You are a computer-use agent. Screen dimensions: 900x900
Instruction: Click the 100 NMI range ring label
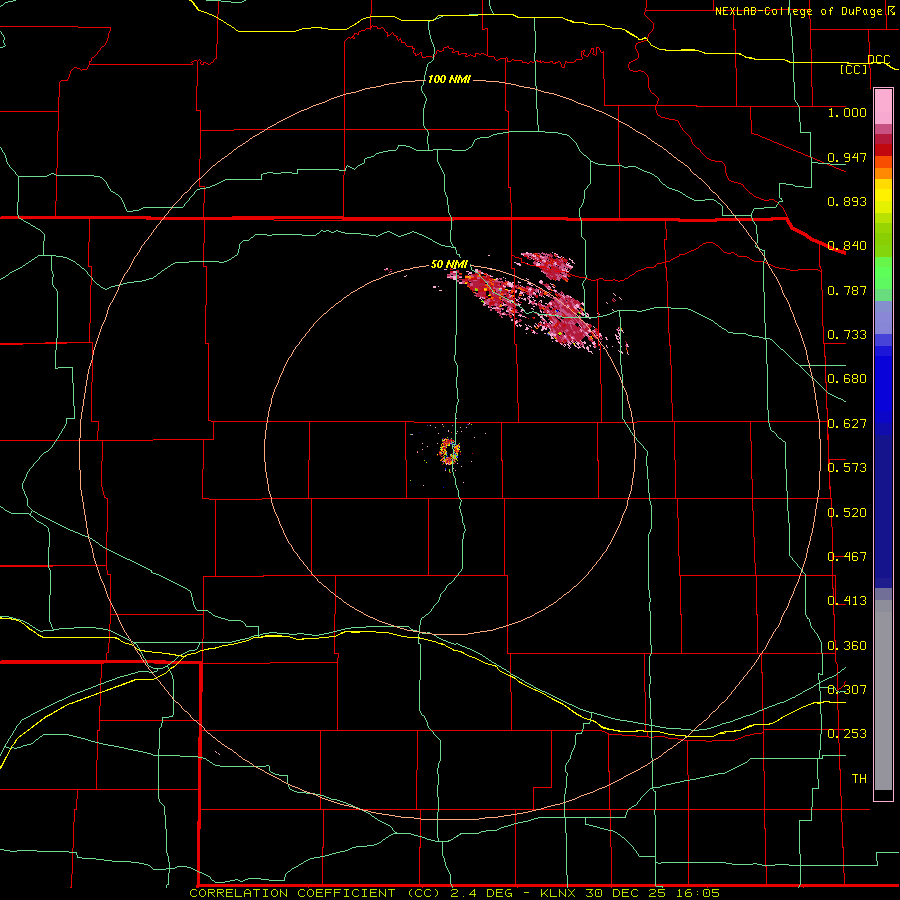click(449, 79)
